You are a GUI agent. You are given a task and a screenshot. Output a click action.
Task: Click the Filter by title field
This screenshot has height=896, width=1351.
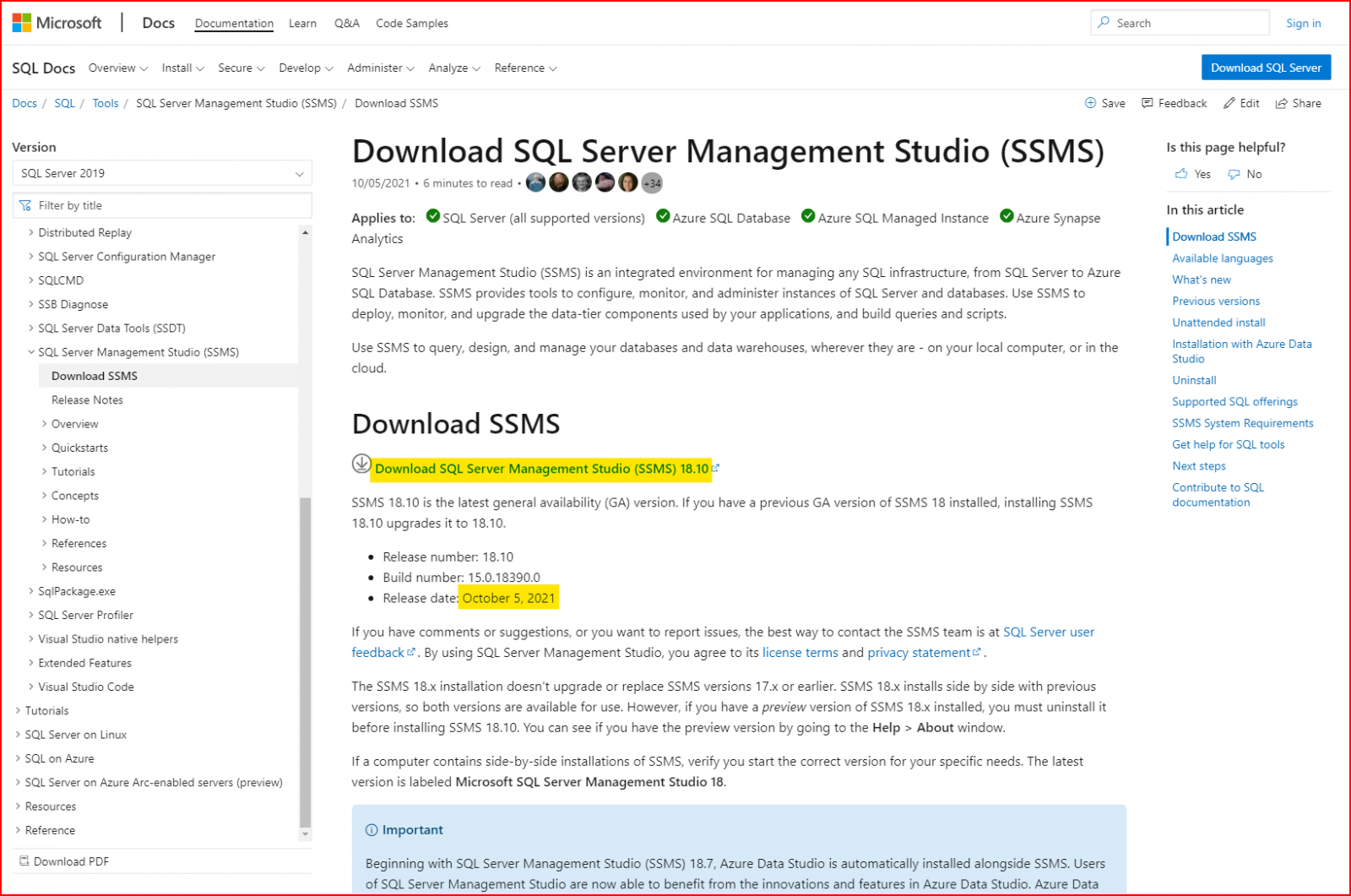(x=162, y=205)
